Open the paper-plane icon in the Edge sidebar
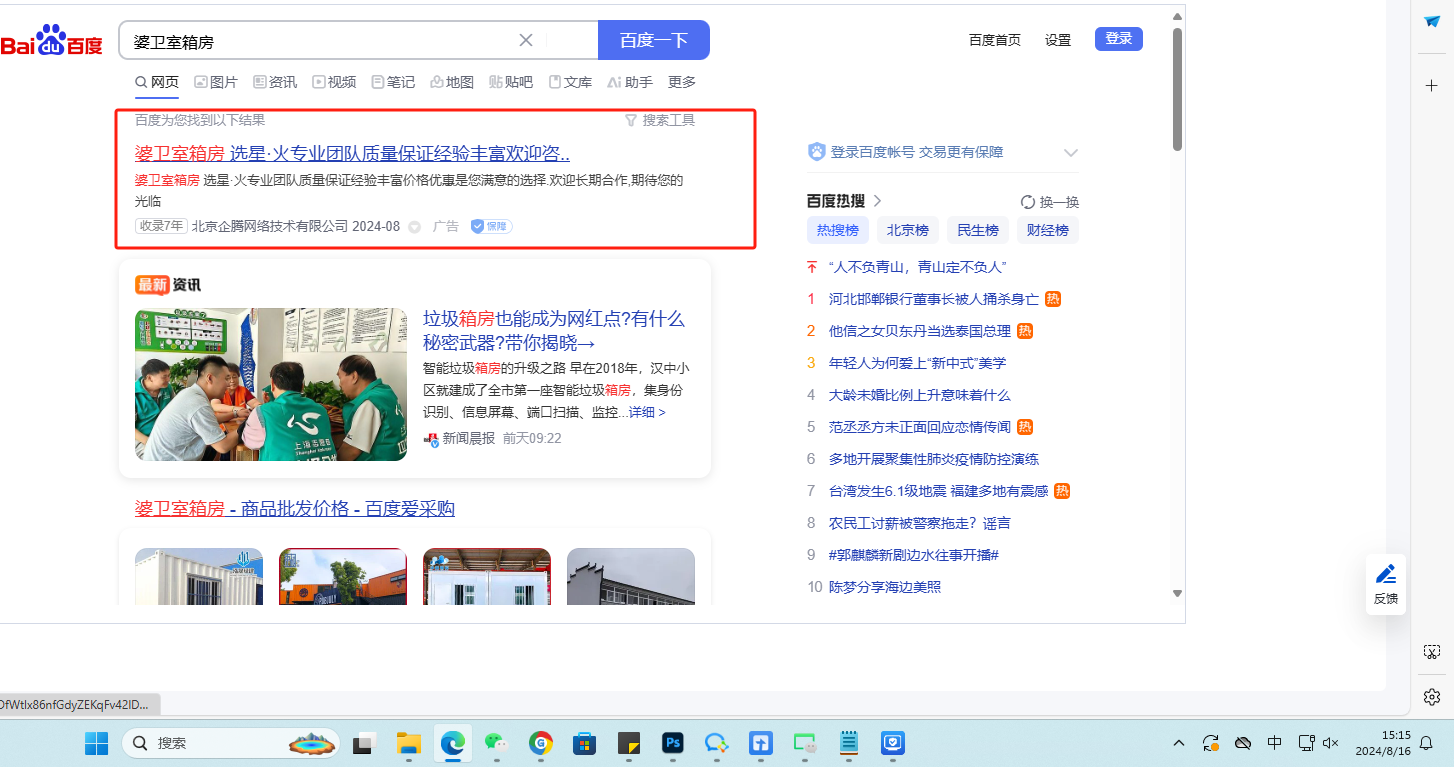The height and width of the screenshot is (767, 1454). coord(1432,22)
